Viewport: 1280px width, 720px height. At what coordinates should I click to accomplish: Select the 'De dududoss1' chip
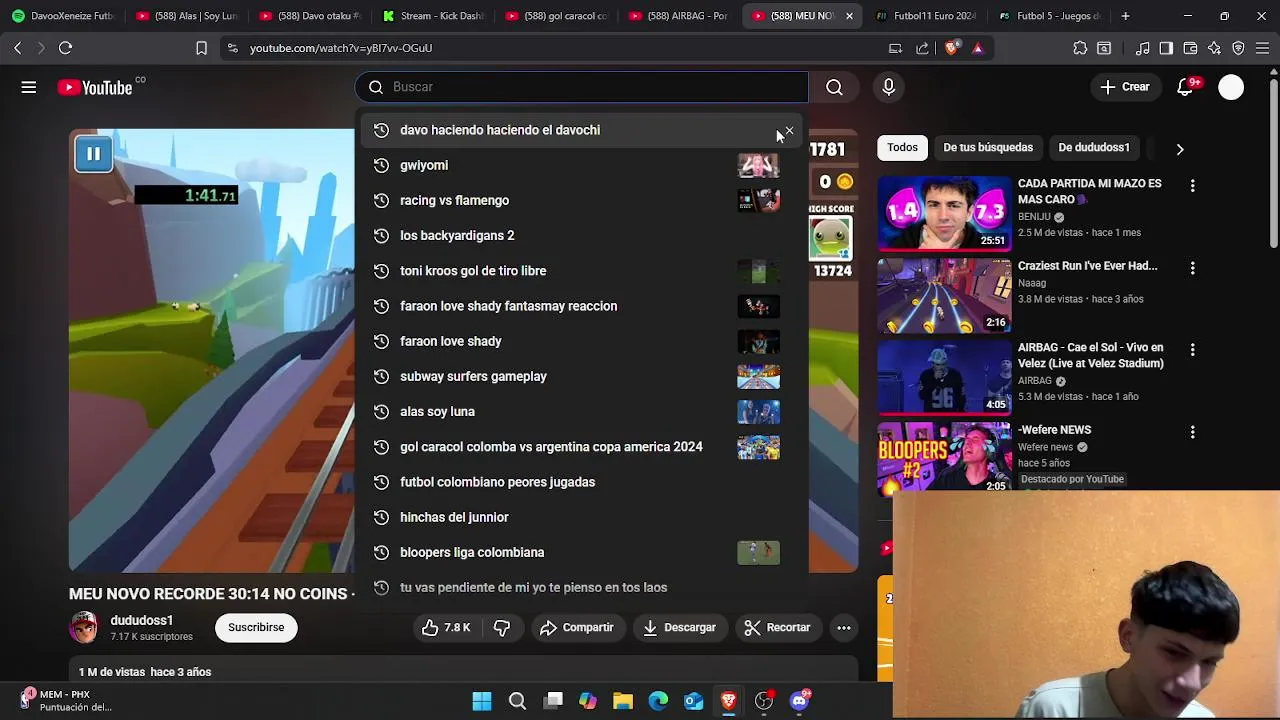[x=1094, y=147]
